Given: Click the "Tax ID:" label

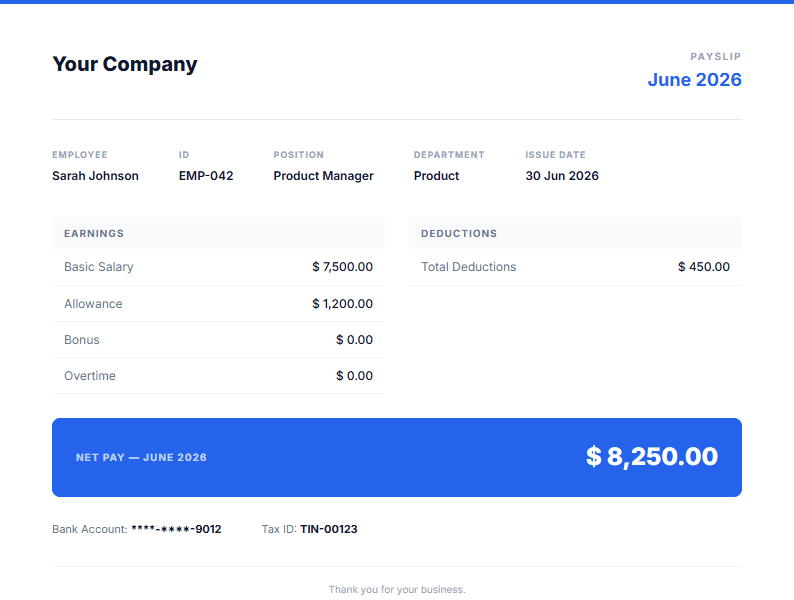Looking at the screenshot, I should point(279,529).
